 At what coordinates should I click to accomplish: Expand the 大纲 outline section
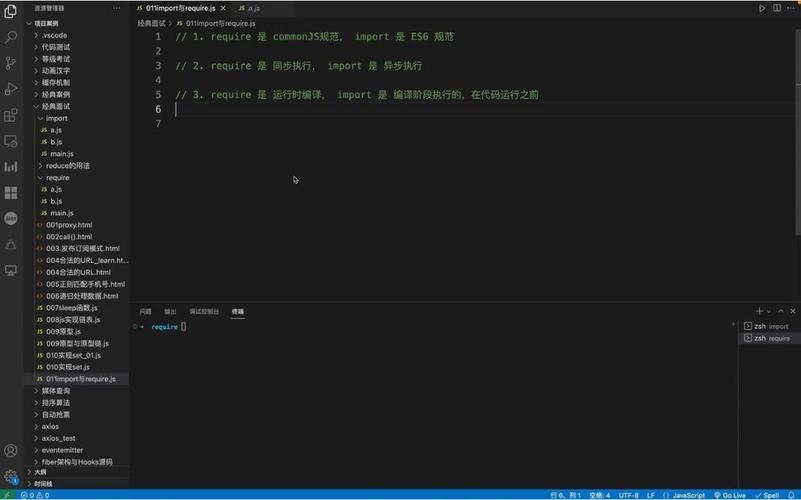tap(77, 472)
